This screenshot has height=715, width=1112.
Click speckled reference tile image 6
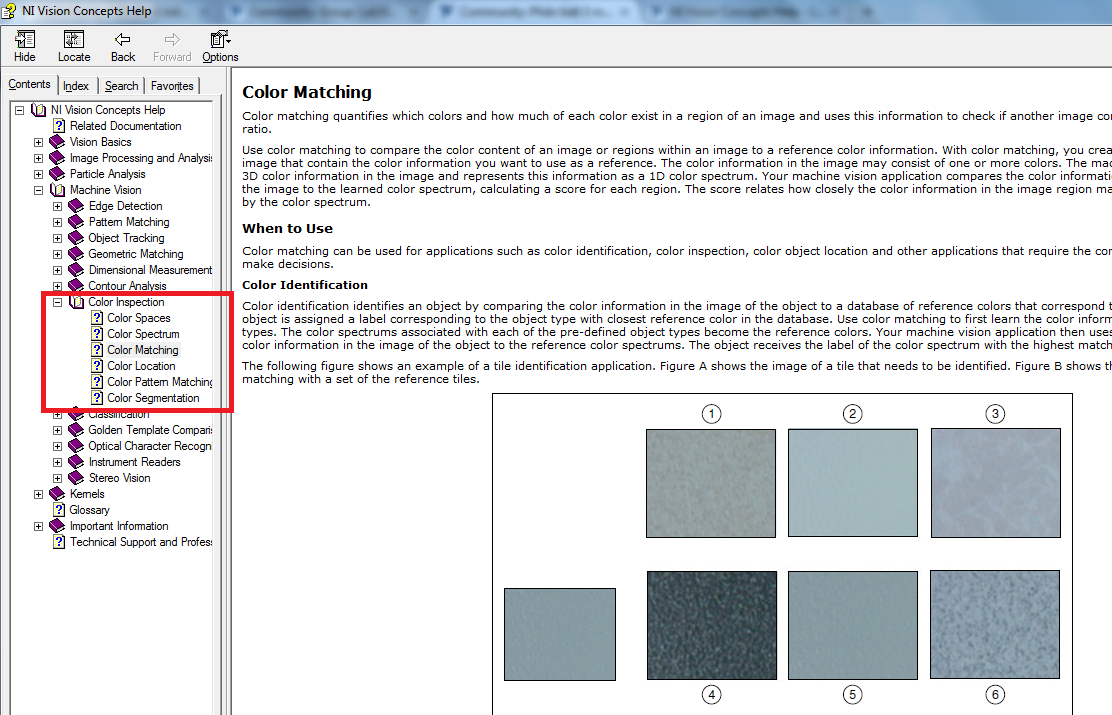pyautogui.click(x=995, y=624)
